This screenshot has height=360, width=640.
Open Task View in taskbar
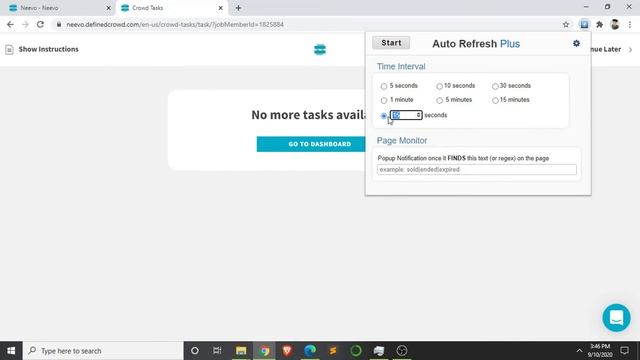[x=217, y=351]
